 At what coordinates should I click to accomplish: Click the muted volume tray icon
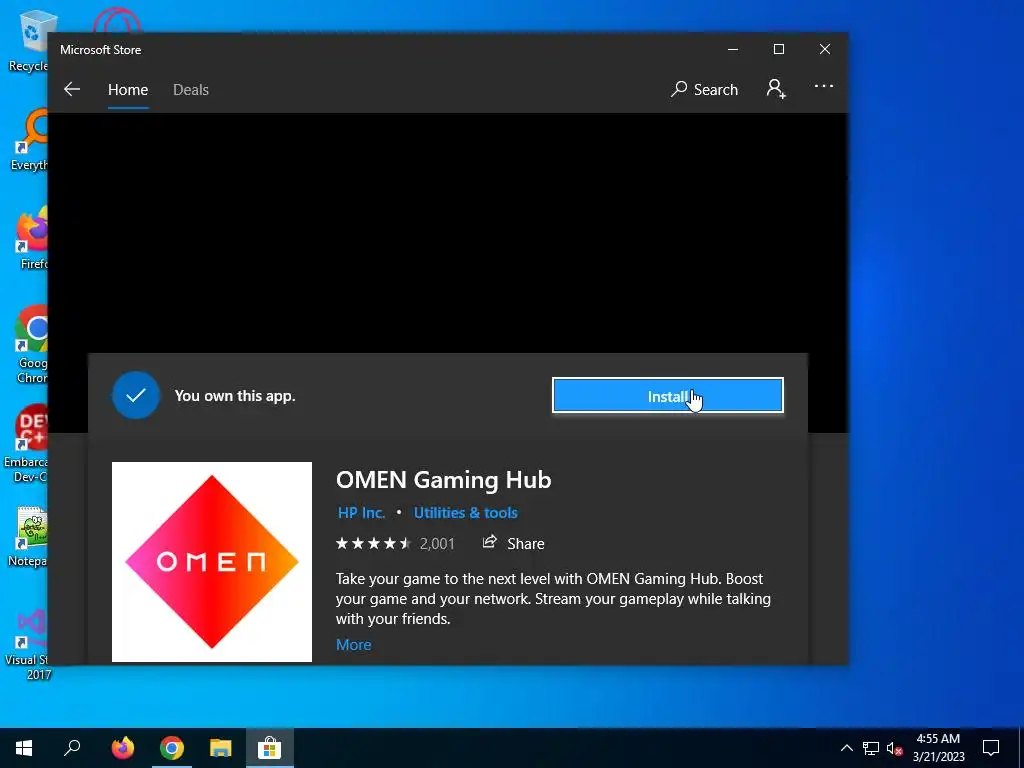pyautogui.click(x=894, y=748)
